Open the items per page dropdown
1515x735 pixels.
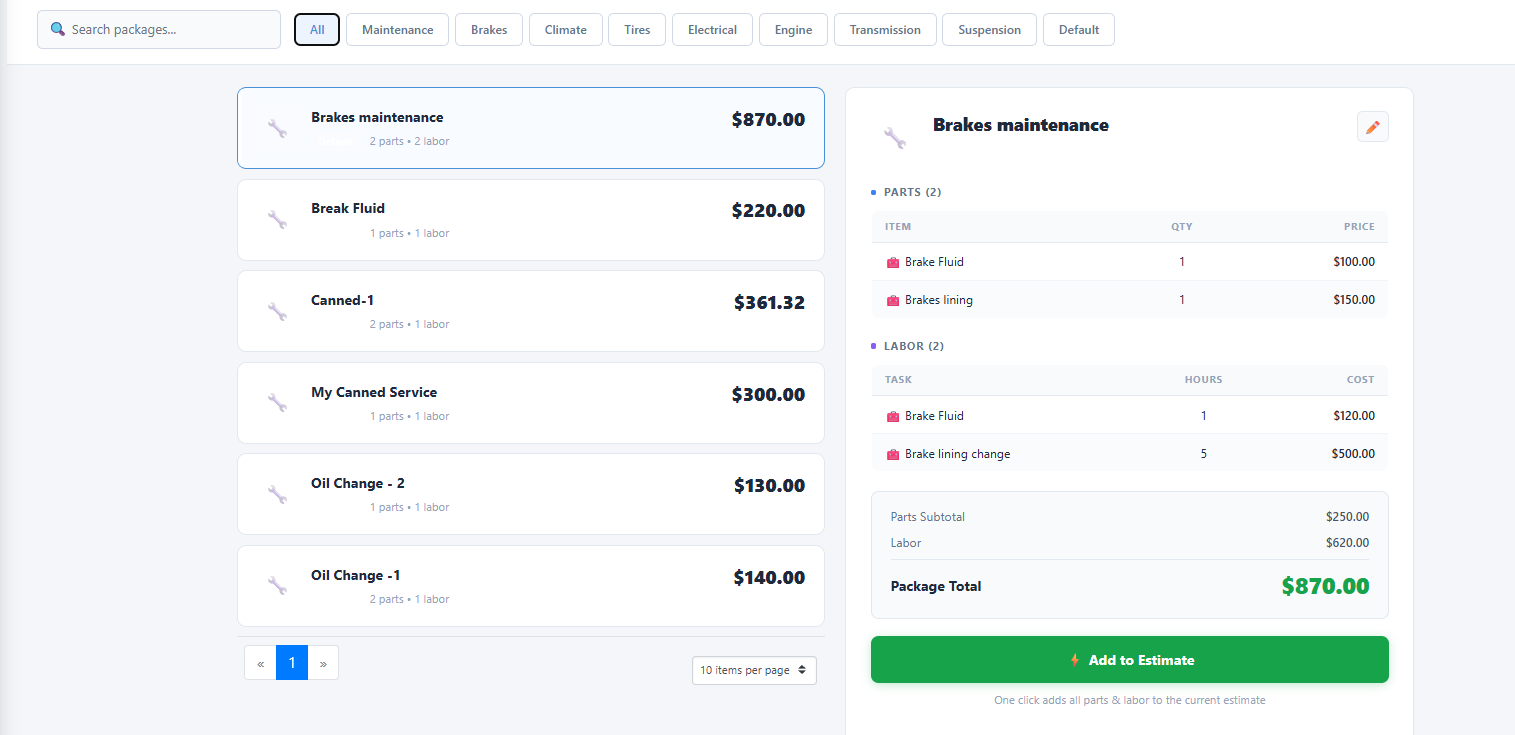[754, 670]
